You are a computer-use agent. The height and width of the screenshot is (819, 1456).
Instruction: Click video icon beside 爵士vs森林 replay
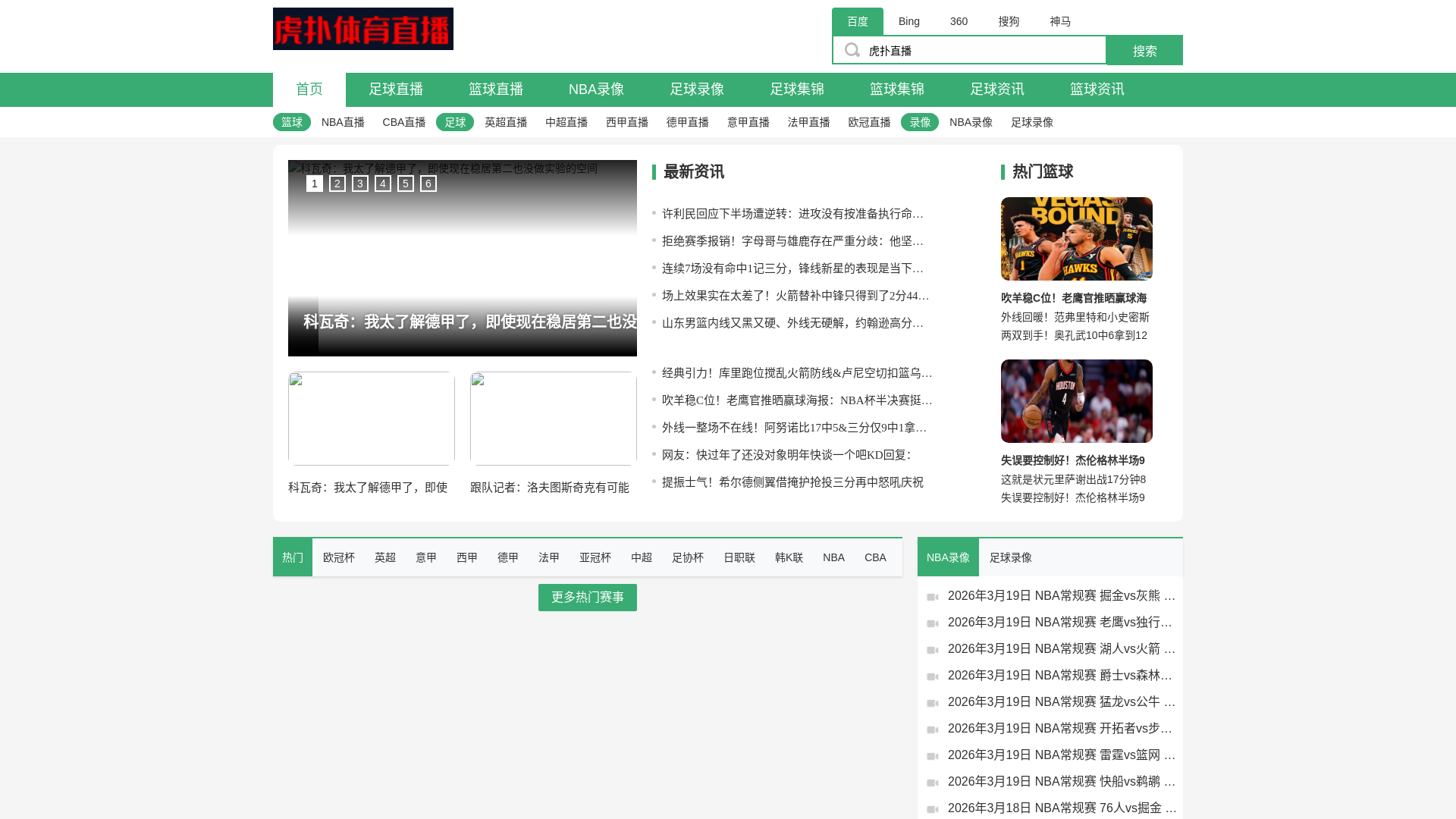point(933,676)
